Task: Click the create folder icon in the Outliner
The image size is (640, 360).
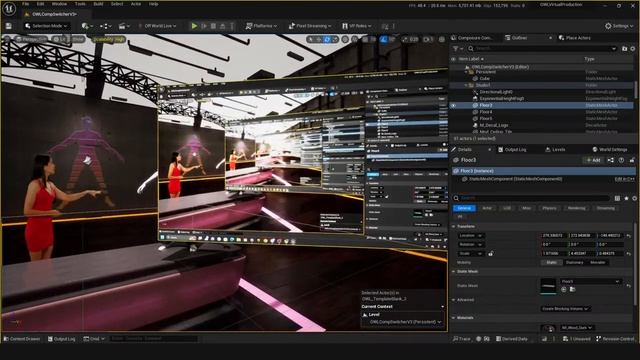Action: 624,49
